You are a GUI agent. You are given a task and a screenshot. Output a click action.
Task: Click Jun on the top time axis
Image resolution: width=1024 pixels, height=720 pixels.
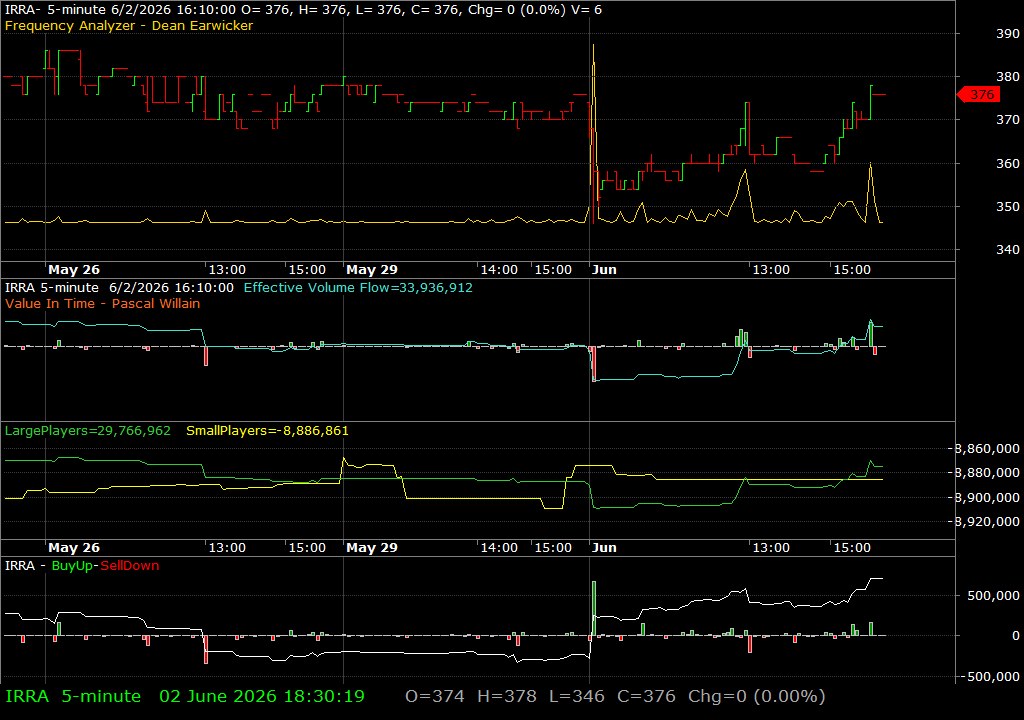pyautogui.click(x=604, y=269)
